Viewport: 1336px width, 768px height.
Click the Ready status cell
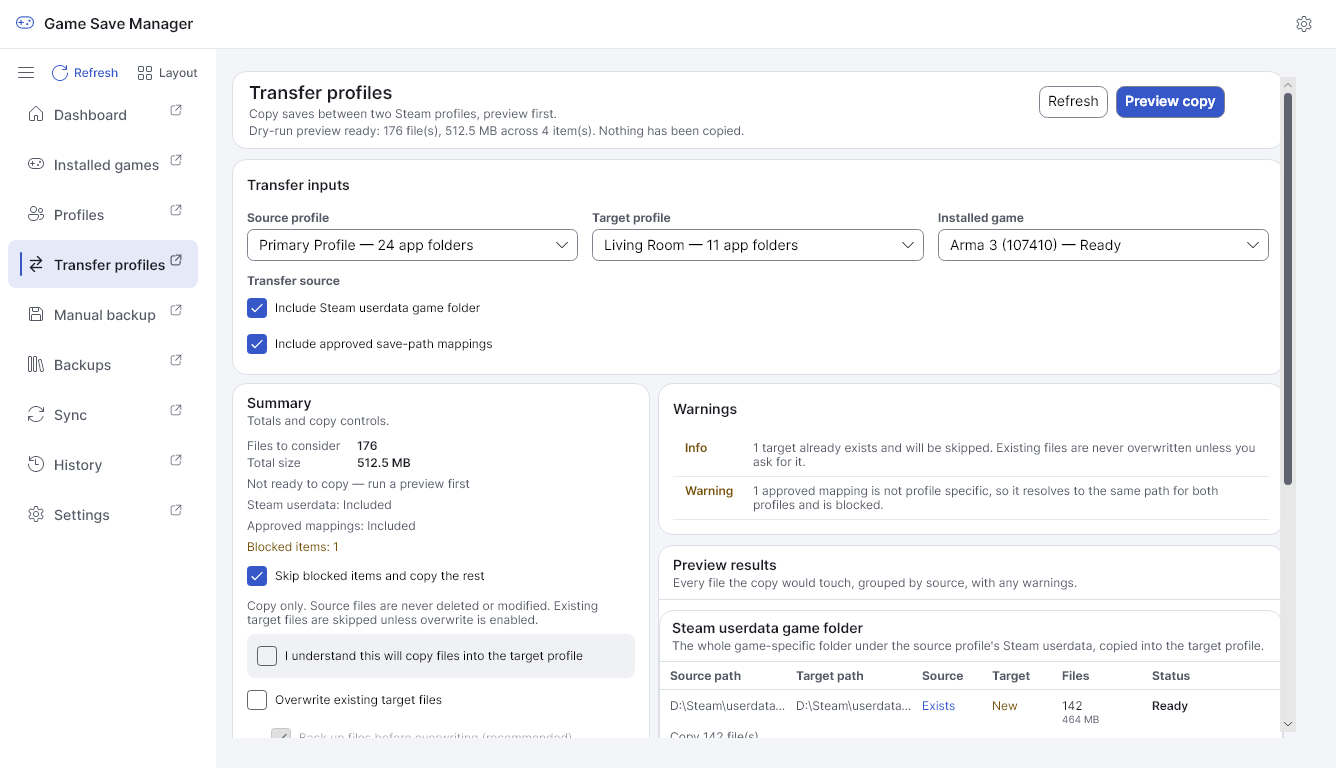[1170, 706]
